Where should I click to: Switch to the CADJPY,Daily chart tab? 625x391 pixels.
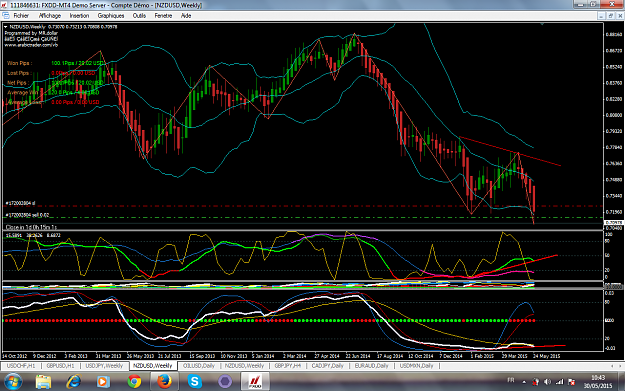pyautogui.click(x=327, y=365)
